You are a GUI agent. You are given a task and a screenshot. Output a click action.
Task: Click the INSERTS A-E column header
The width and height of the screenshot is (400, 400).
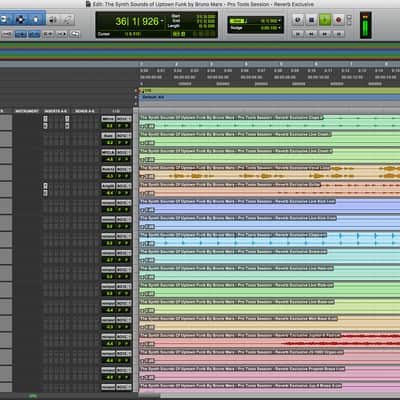[56, 111]
